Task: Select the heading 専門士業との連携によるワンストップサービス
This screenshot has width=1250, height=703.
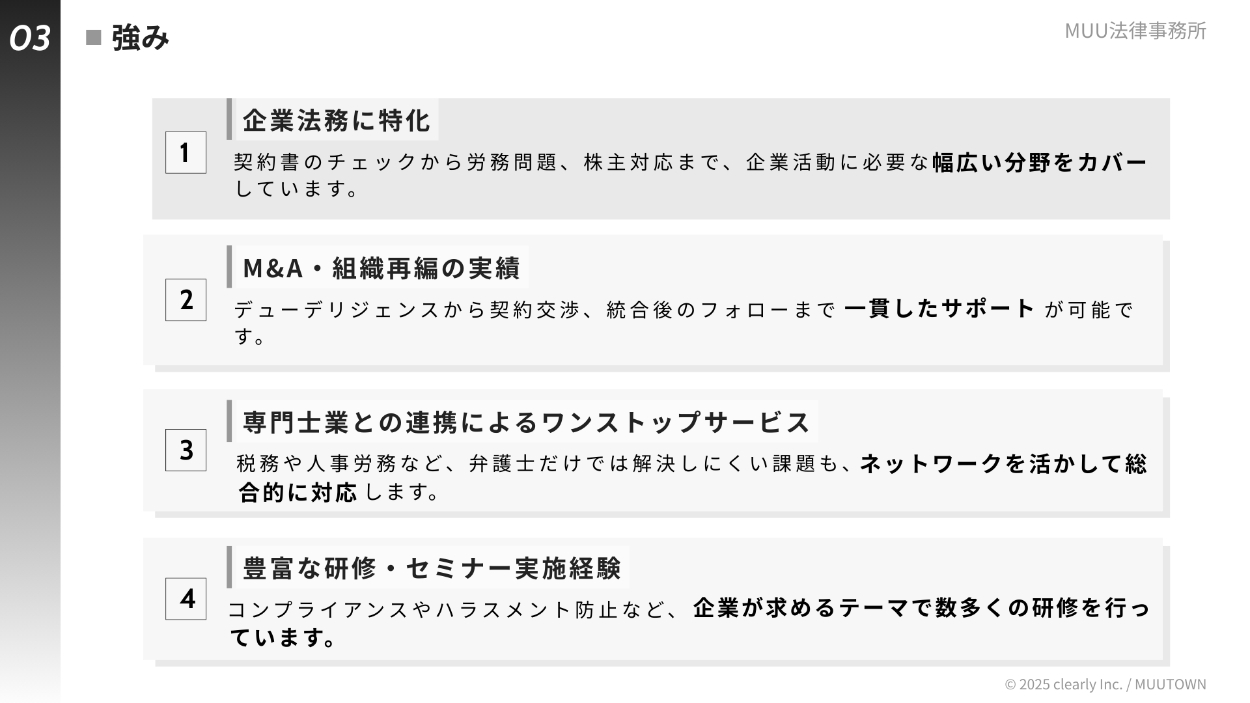Action: point(526,422)
